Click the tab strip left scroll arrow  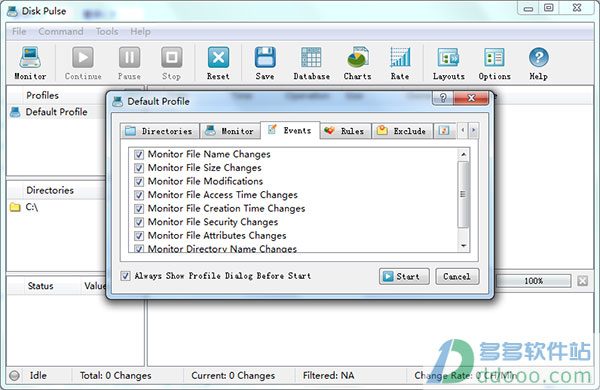(x=463, y=130)
